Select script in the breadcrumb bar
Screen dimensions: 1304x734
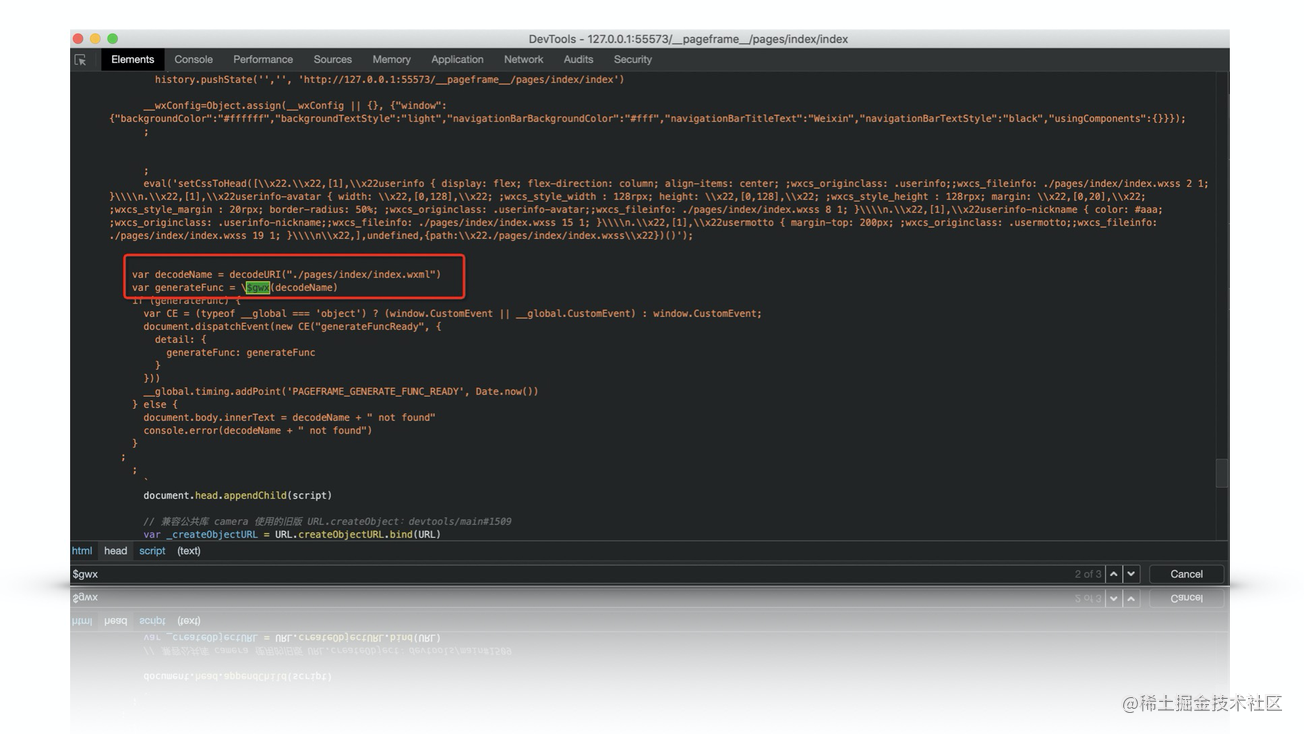152,551
